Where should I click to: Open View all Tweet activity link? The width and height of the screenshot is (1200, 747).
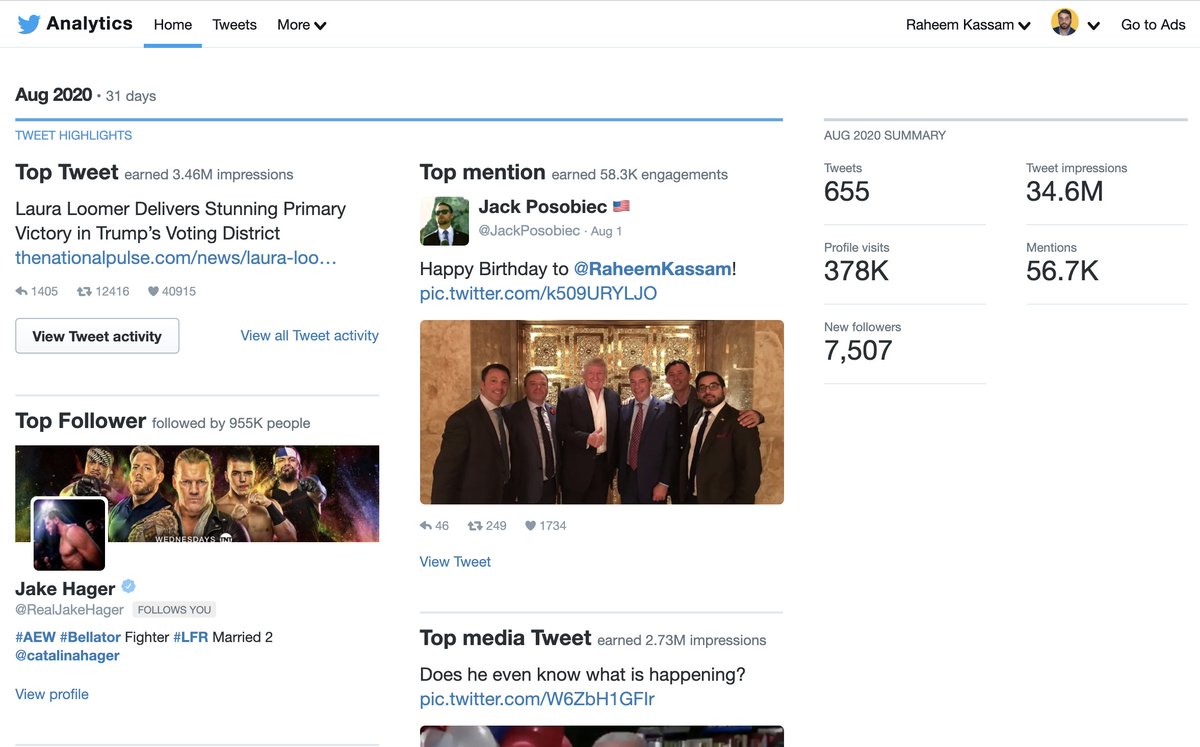click(310, 336)
